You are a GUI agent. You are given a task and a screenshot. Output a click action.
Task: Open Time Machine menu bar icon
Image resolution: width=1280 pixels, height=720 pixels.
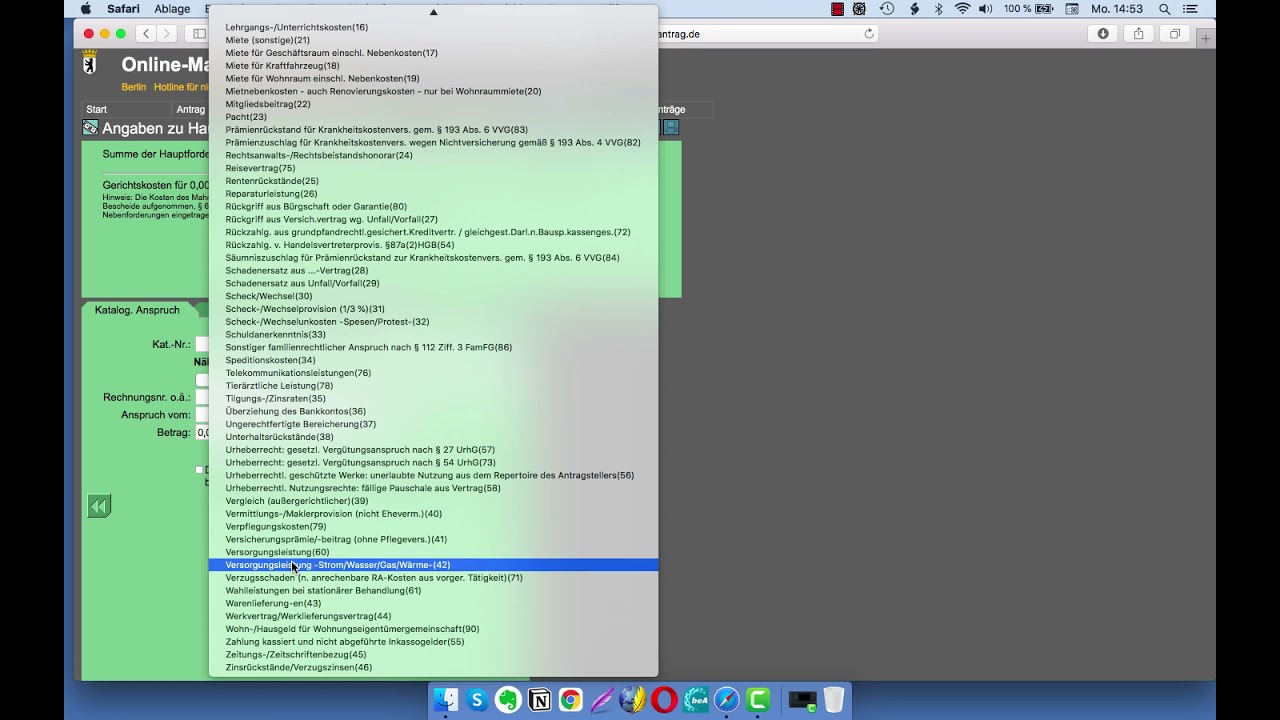pyautogui.click(x=887, y=9)
